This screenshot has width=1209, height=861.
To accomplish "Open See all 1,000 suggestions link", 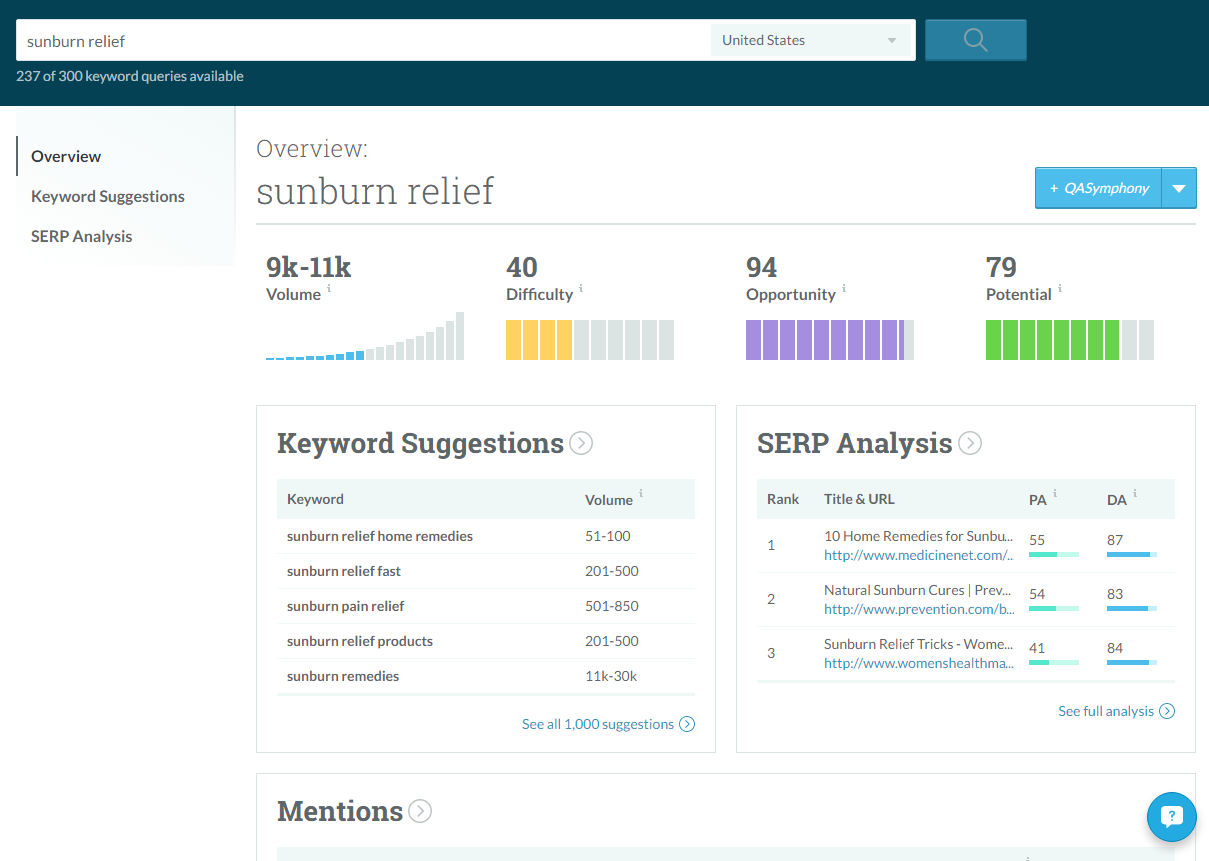I will point(600,723).
